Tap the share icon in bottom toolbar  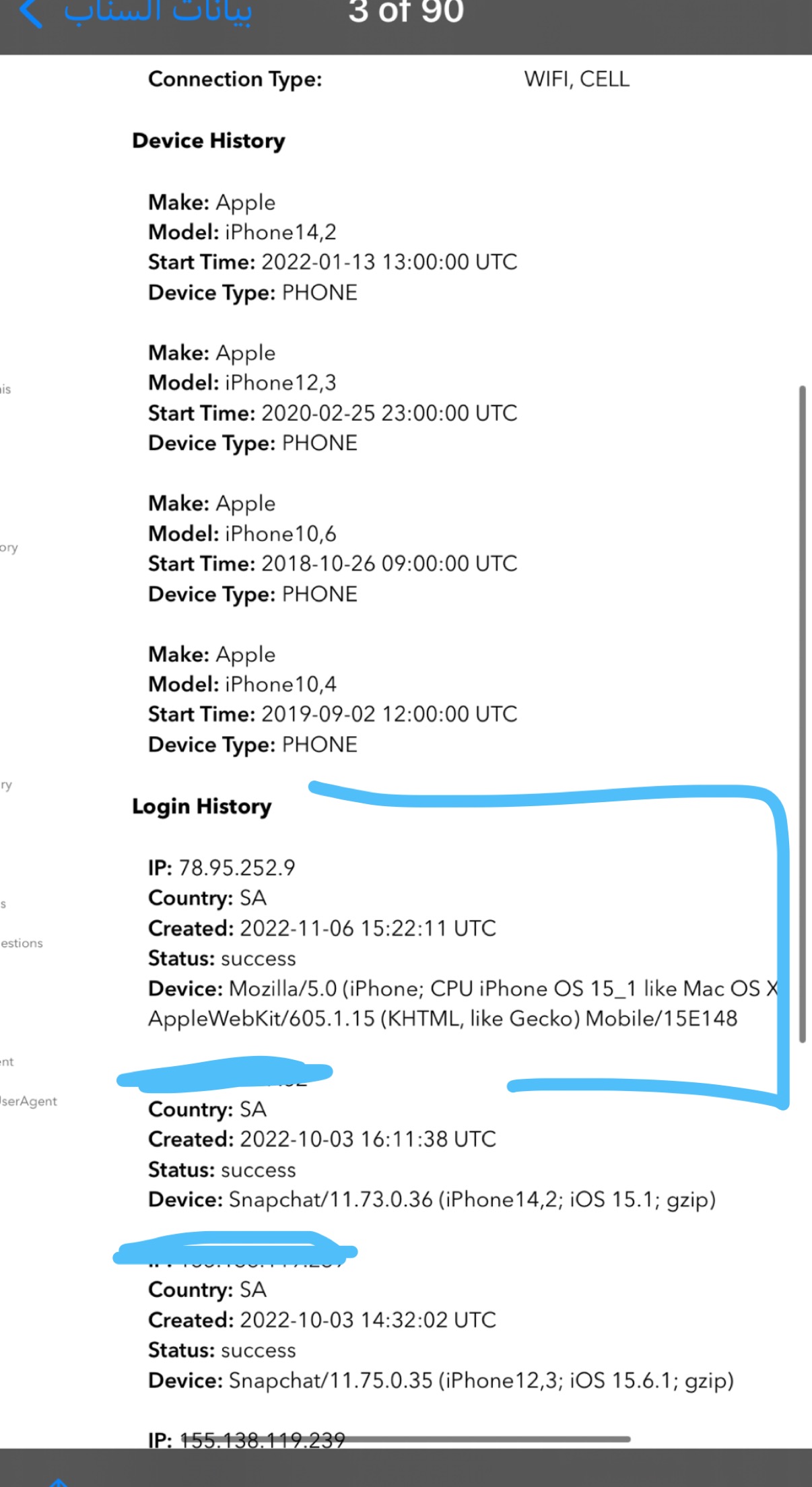59,1481
